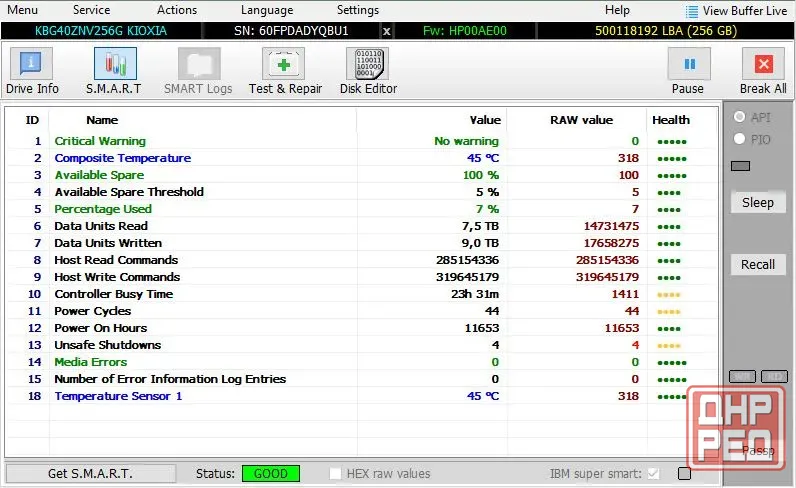Select the Host Write Commands row

tap(361, 277)
